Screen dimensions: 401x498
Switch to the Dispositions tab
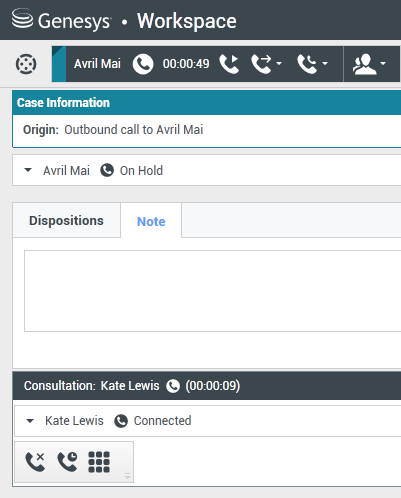pyautogui.click(x=66, y=220)
